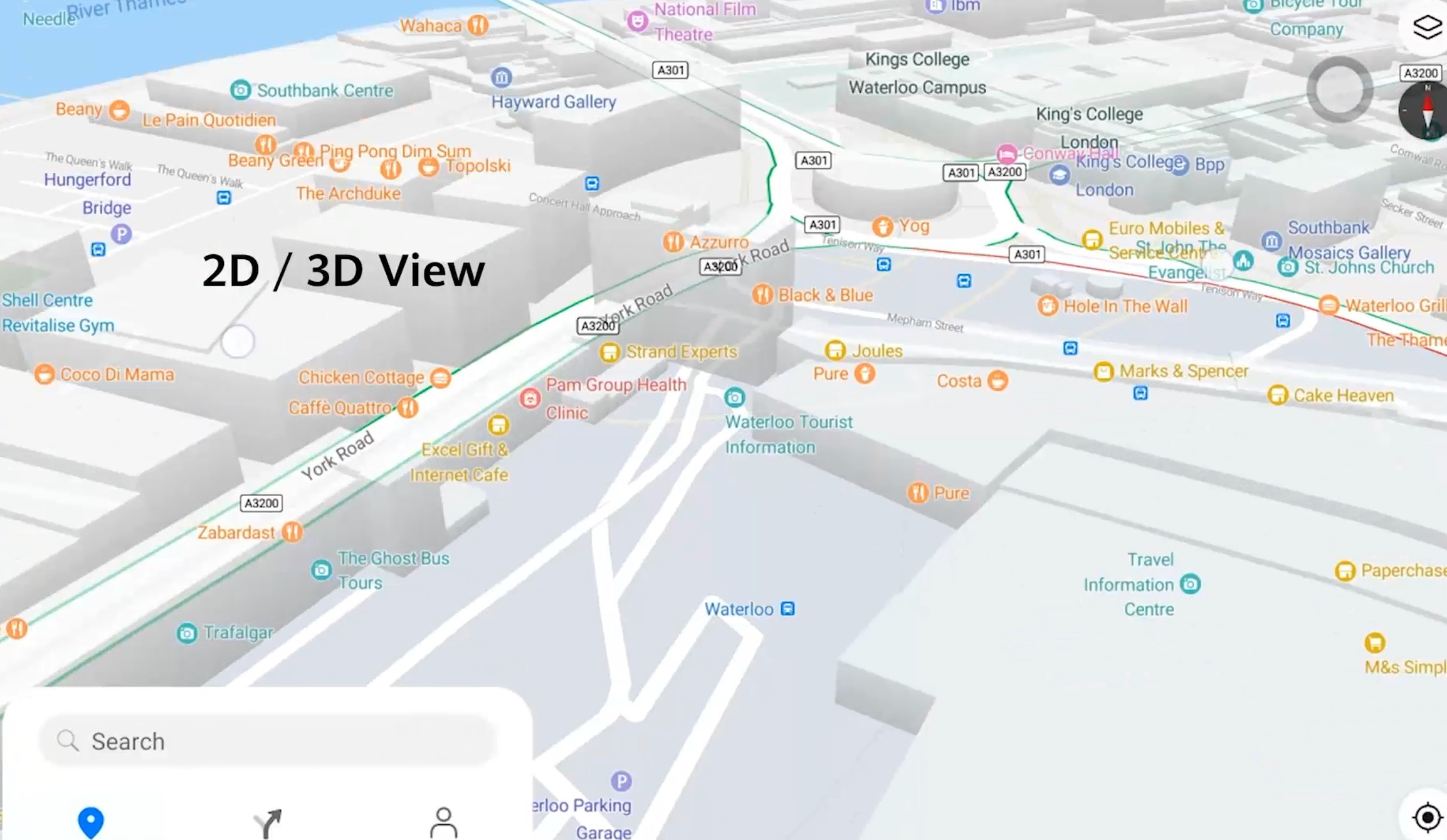Image resolution: width=1447 pixels, height=840 pixels.
Task: Select the Hungerford Bridge parking icon
Action: tap(121, 234)
